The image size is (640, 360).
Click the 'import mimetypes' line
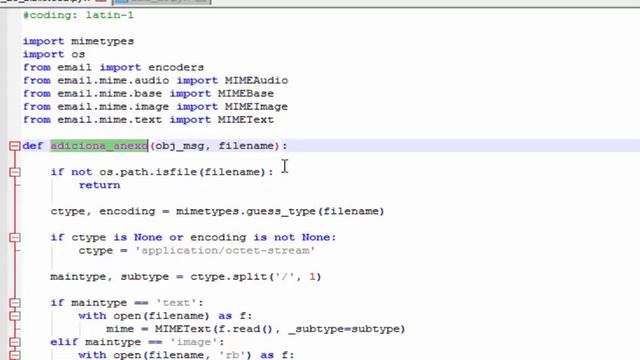point(78,41)
